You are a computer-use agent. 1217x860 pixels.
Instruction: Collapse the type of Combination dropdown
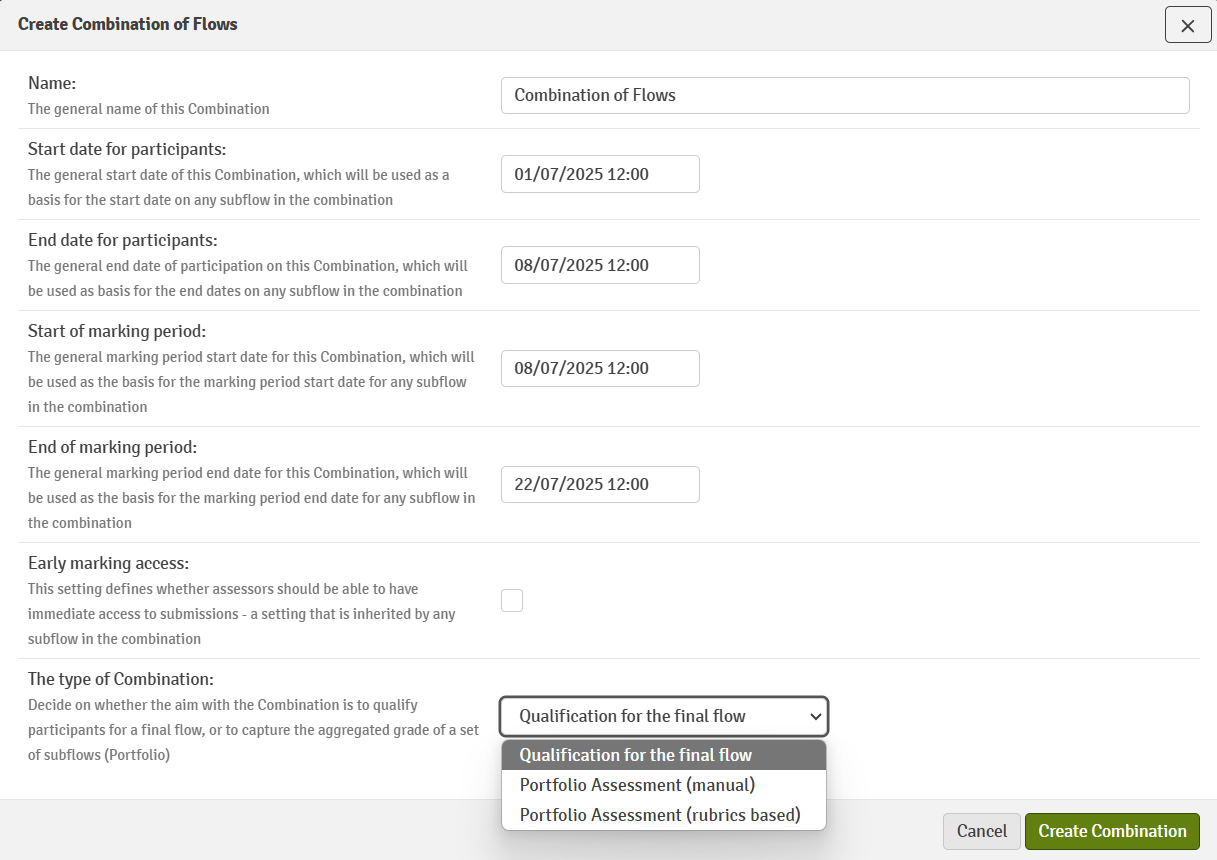pyautogui.click(x=664, y=716)
